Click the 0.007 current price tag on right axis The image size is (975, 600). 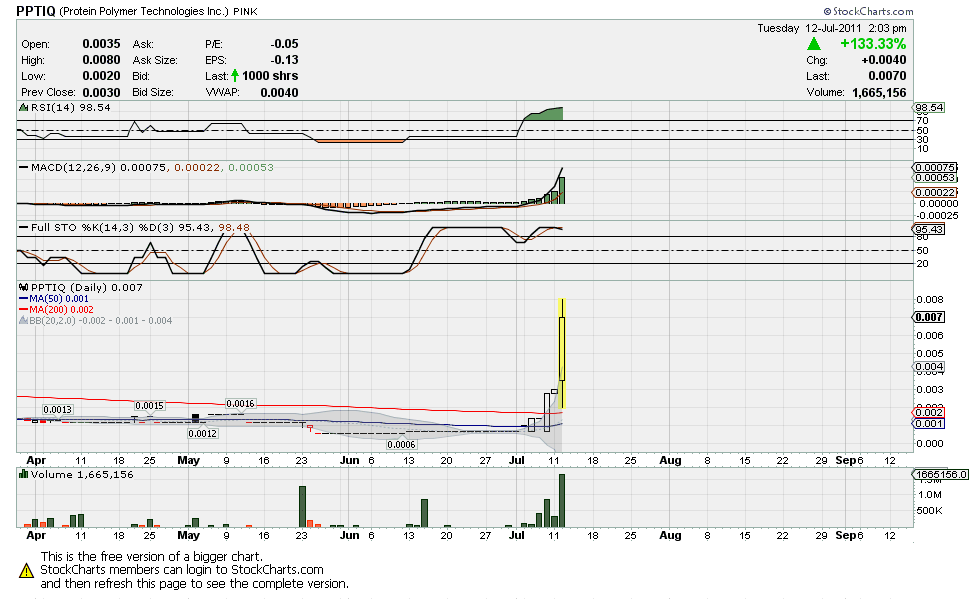pyautogui.click(x=928, y=317)
